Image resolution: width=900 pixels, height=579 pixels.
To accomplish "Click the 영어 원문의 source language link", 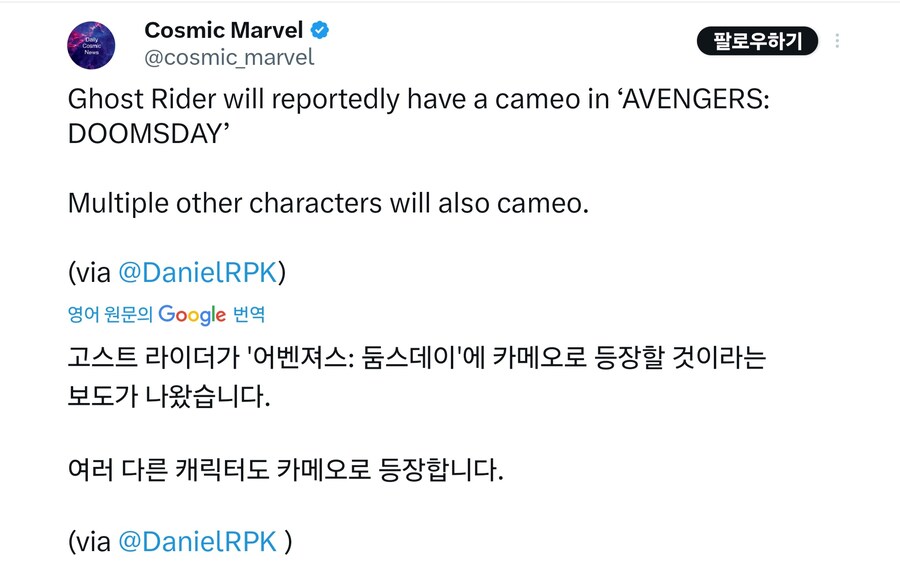I will 110,314.
